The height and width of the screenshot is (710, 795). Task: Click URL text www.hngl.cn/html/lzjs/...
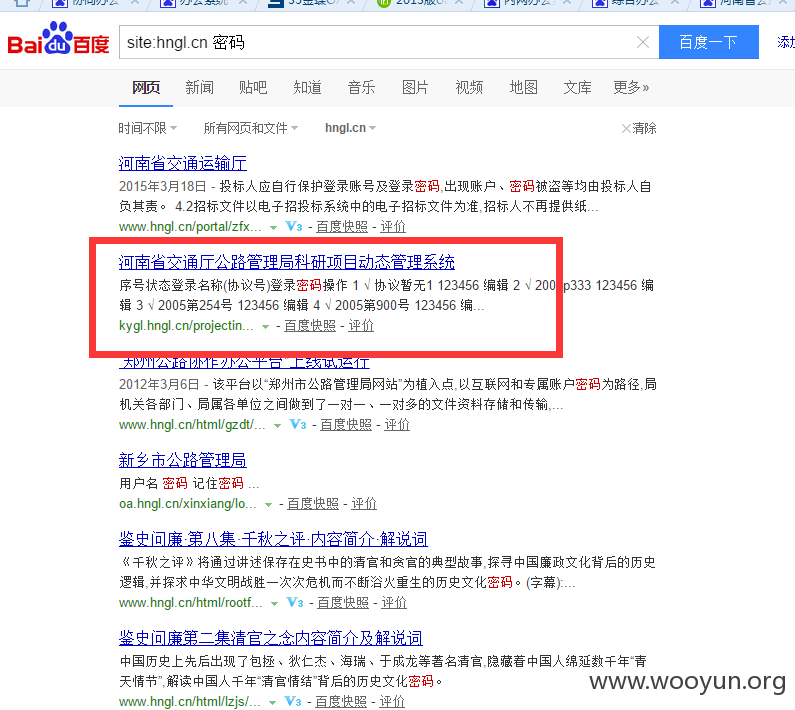click(190, 701)
